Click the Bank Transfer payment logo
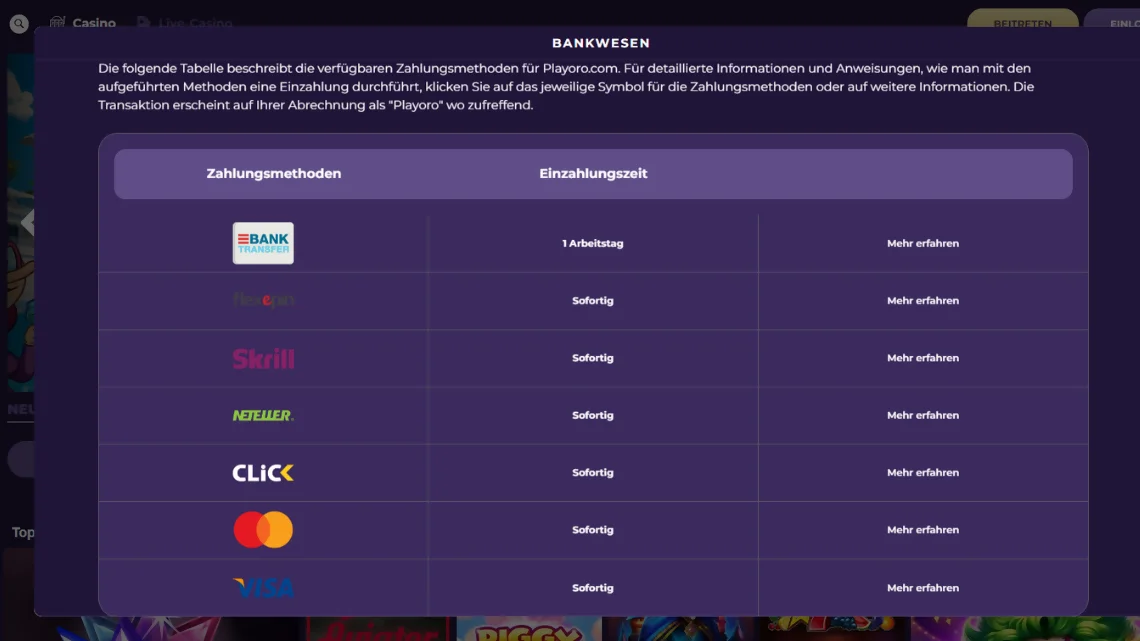Image resolution: width=1140 pixels, height=641 pixels. 263,243
